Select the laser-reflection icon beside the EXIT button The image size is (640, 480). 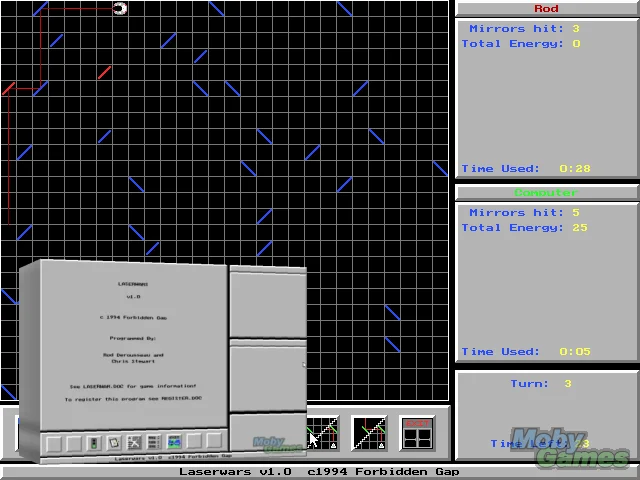369,434
